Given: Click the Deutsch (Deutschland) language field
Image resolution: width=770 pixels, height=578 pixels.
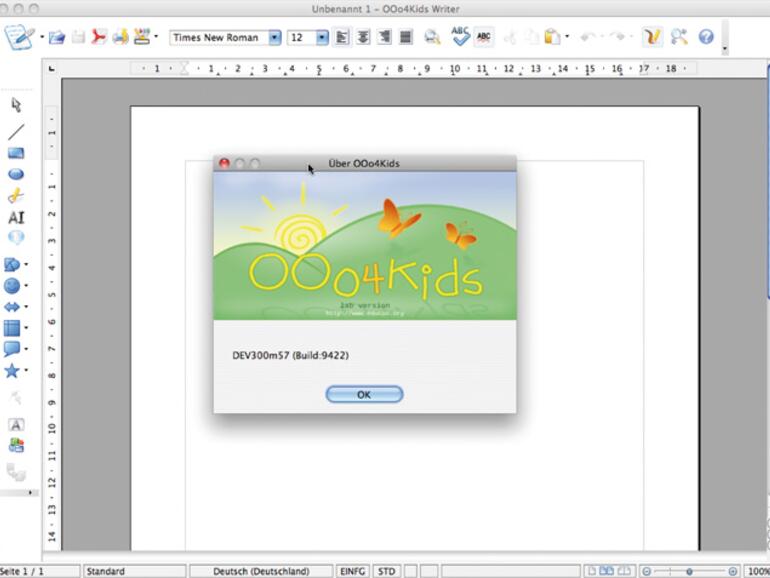Looking at the screenshot, I should [x=261, y=572].
